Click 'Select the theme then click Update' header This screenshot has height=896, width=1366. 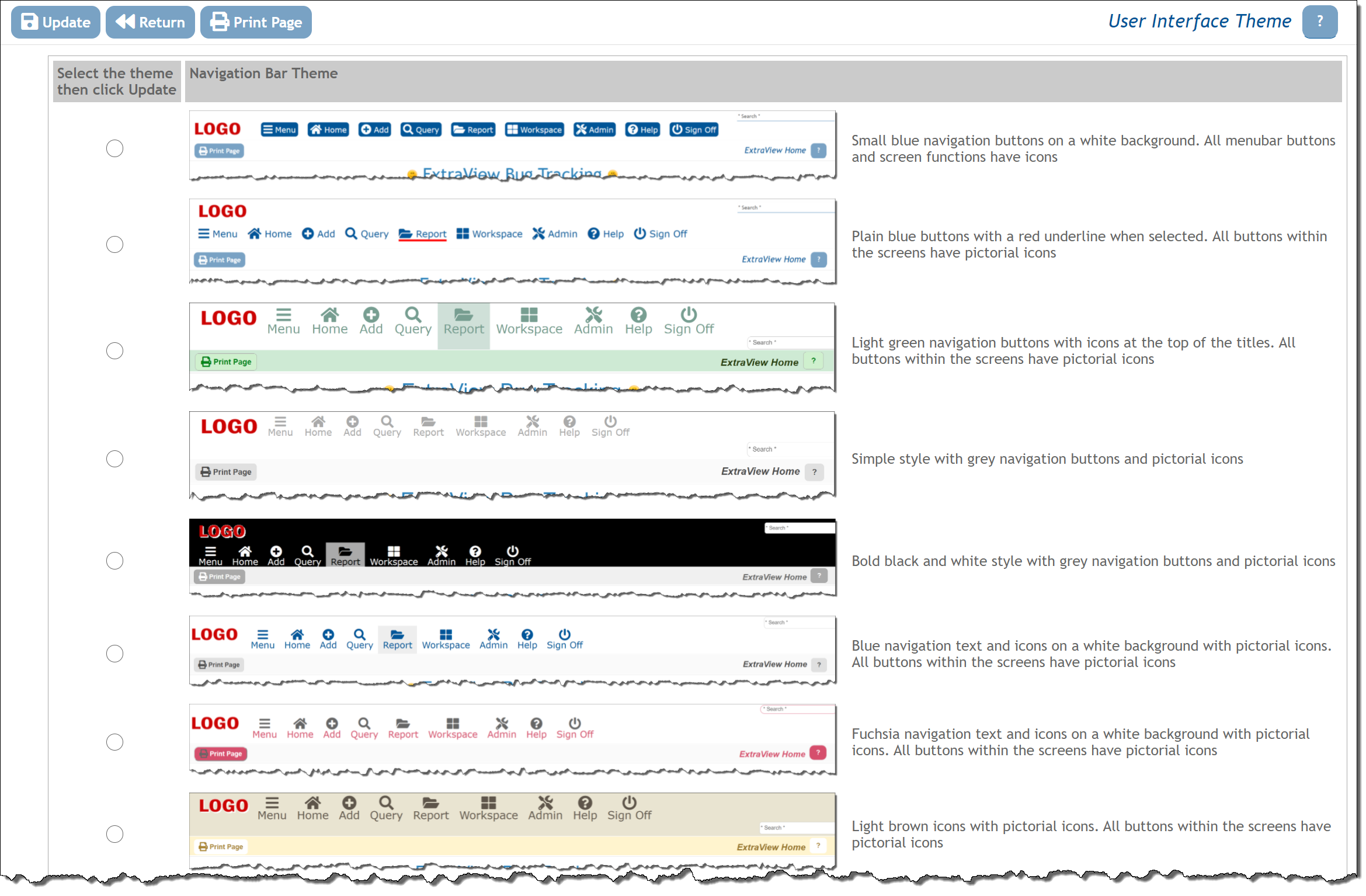[117, 81]
